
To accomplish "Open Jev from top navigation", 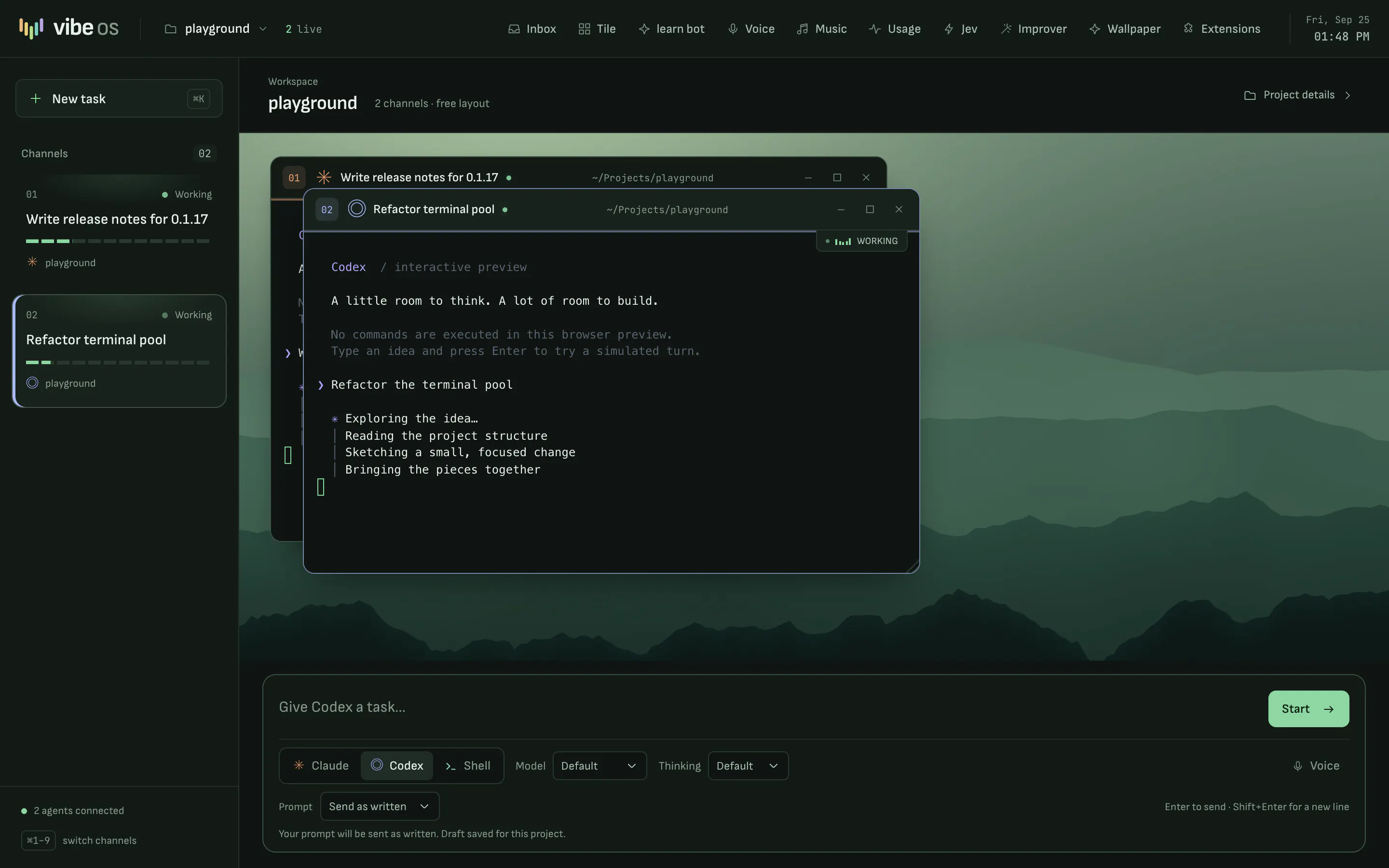I will coord(961,29).
